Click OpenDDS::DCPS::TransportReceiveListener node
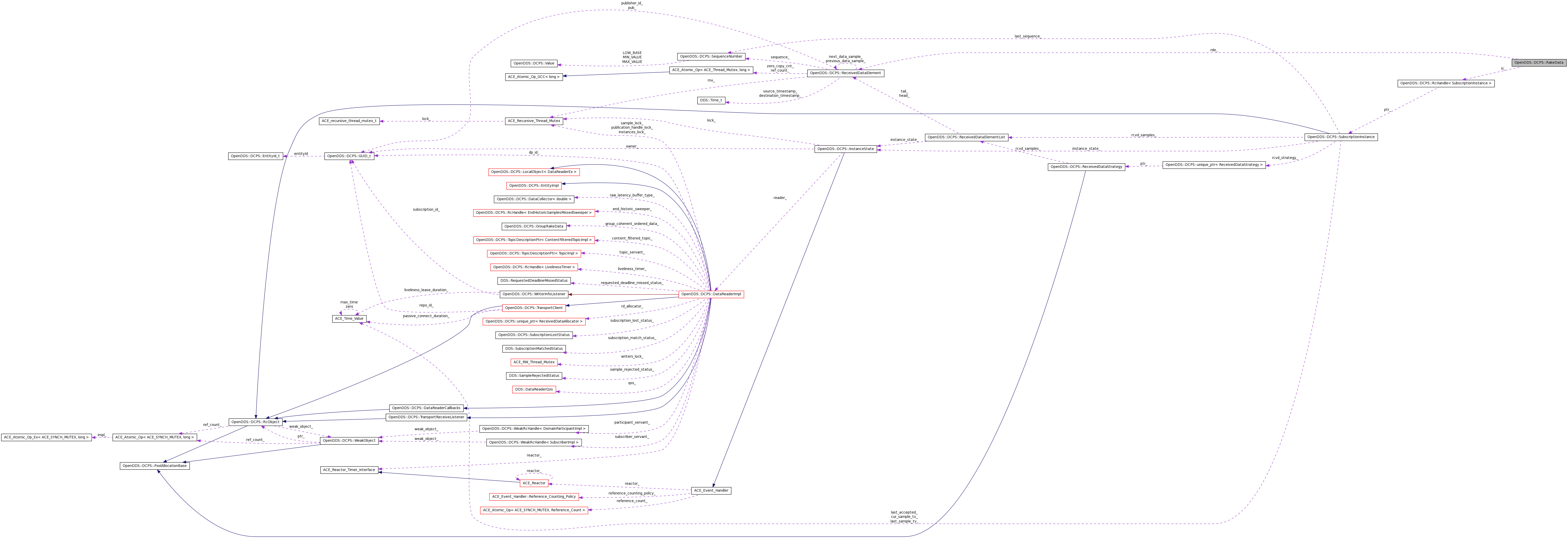Viewport: 1568px width, 538px height. (x=426, y=417)
